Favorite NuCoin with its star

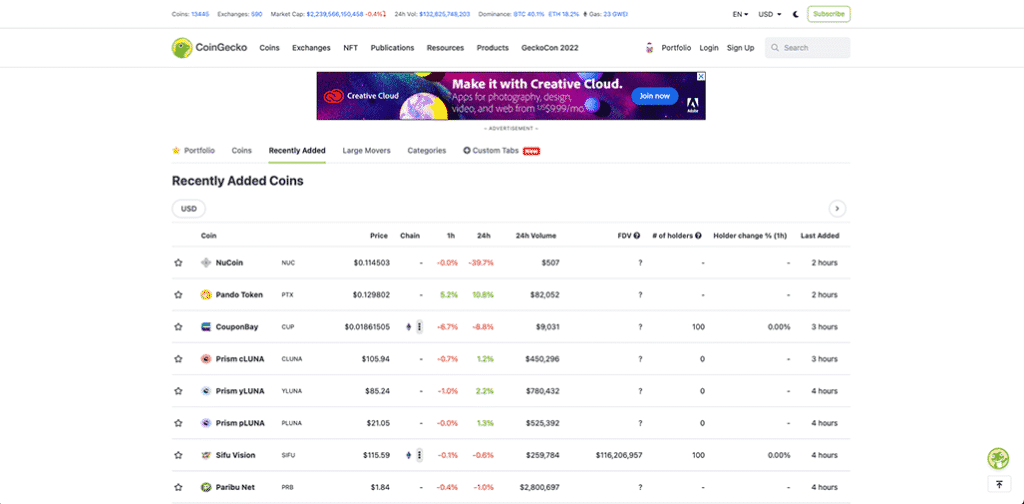pos(178,262)
